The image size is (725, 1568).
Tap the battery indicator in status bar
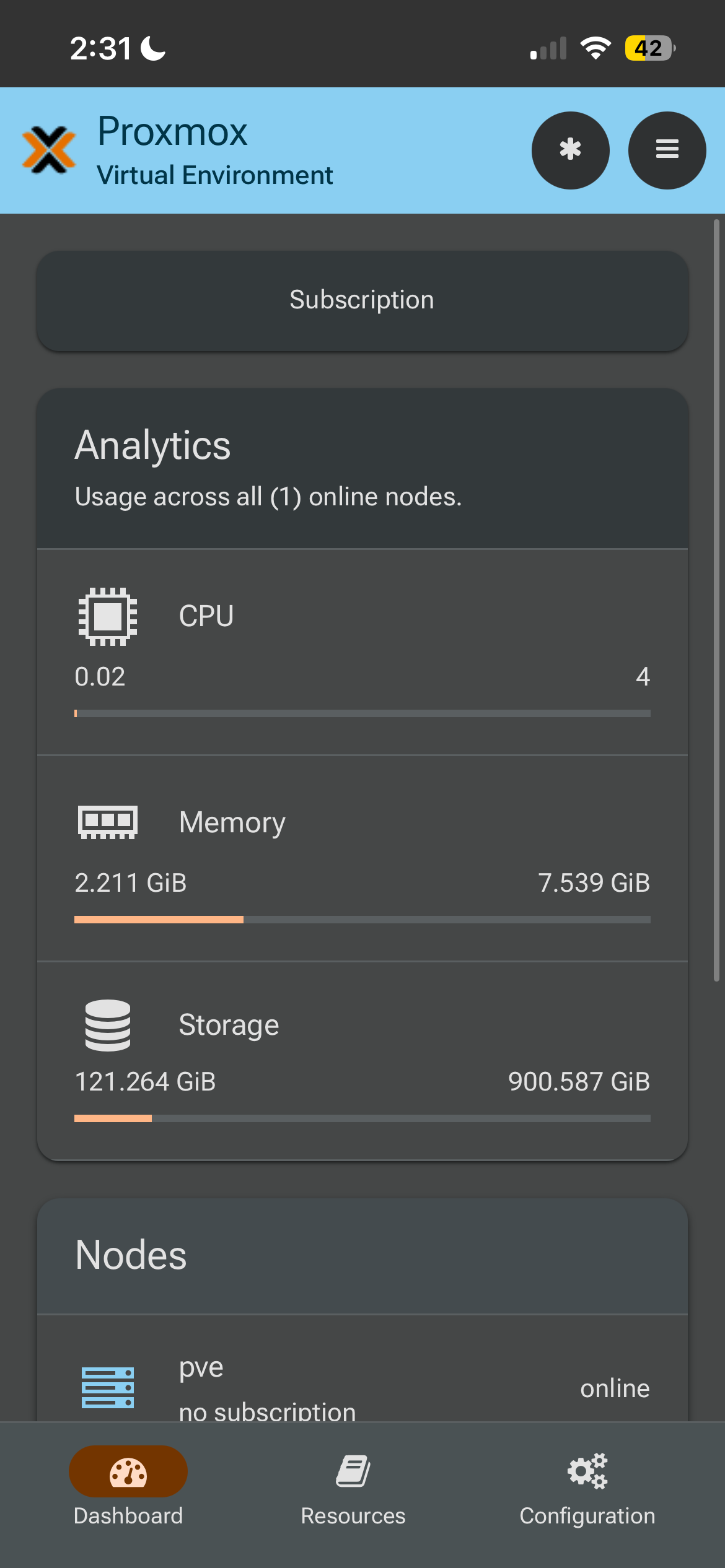pos(649,48)
